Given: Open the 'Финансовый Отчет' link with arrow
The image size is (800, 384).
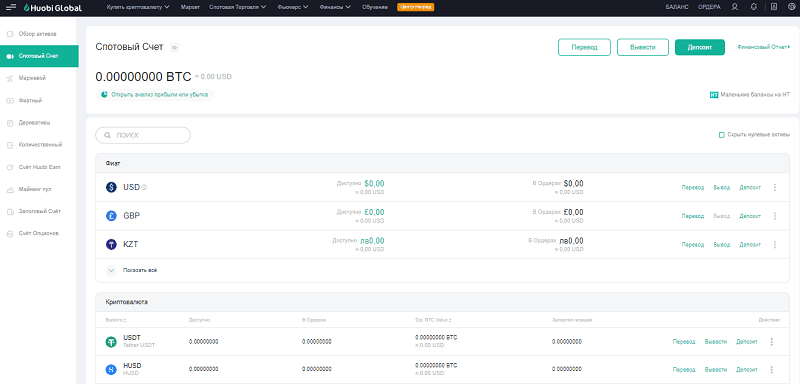Looking at the screenshot, I should click(x=763, y=47).
